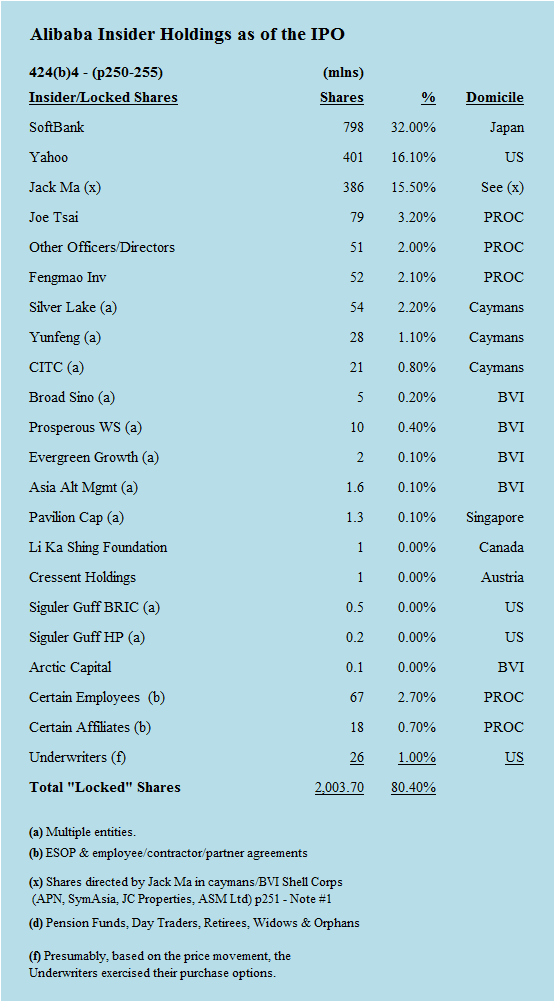Select the Li Ka Shing Foundation entry
555x1002 pixels.
[98, 548]
